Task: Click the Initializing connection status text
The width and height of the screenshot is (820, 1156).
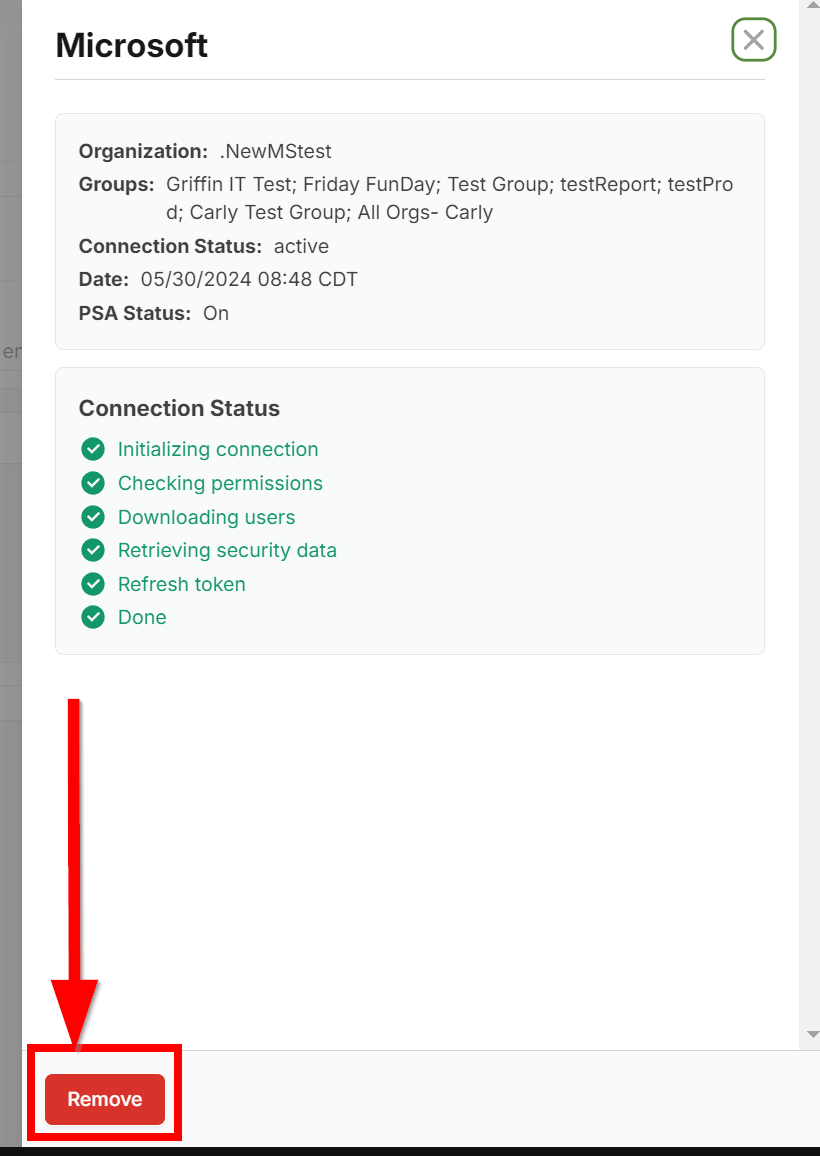Action: [218, 449]
